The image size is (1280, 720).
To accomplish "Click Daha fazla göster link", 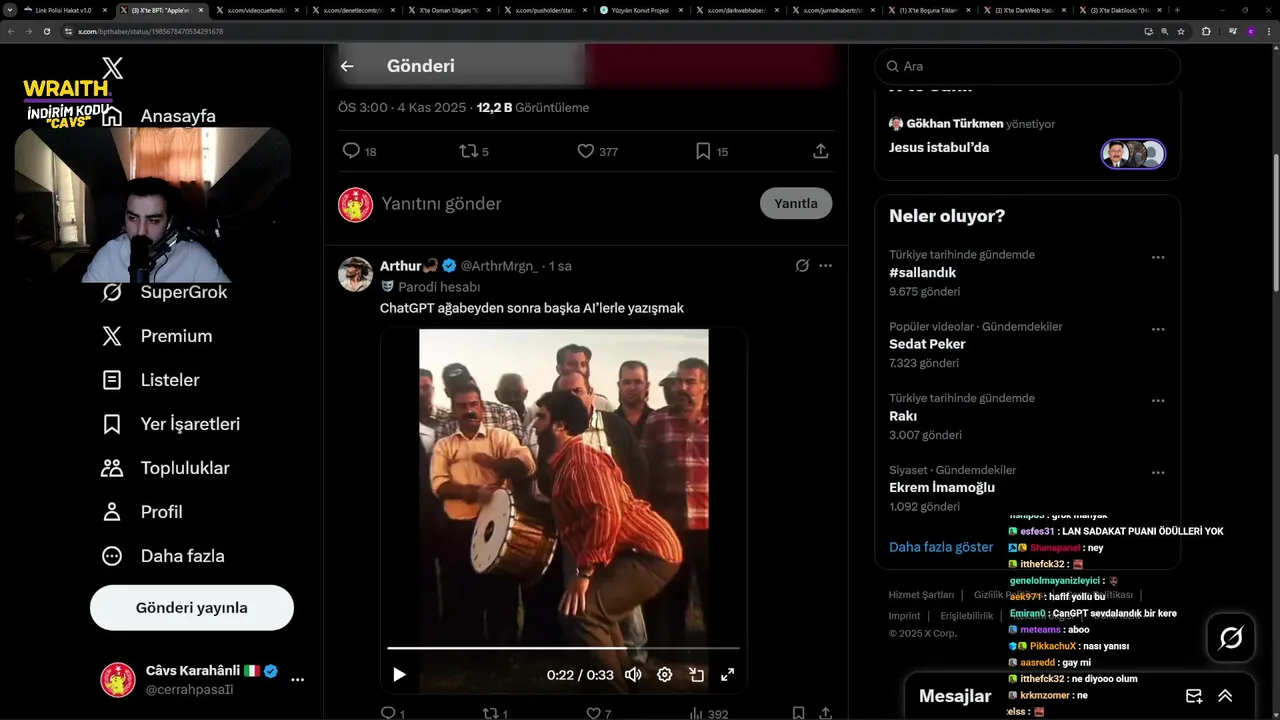I will point(941,547).
